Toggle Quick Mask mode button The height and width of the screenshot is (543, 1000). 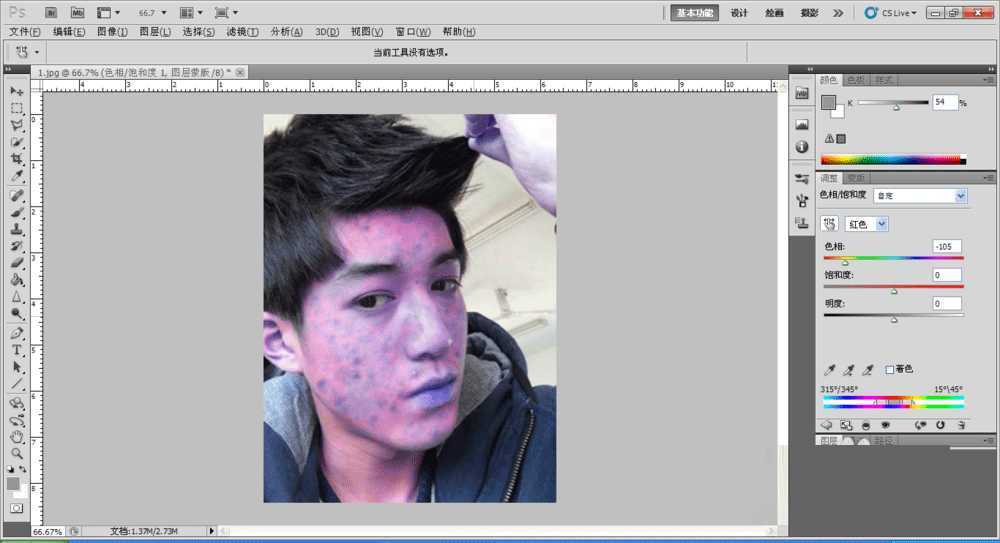(16, 508)
